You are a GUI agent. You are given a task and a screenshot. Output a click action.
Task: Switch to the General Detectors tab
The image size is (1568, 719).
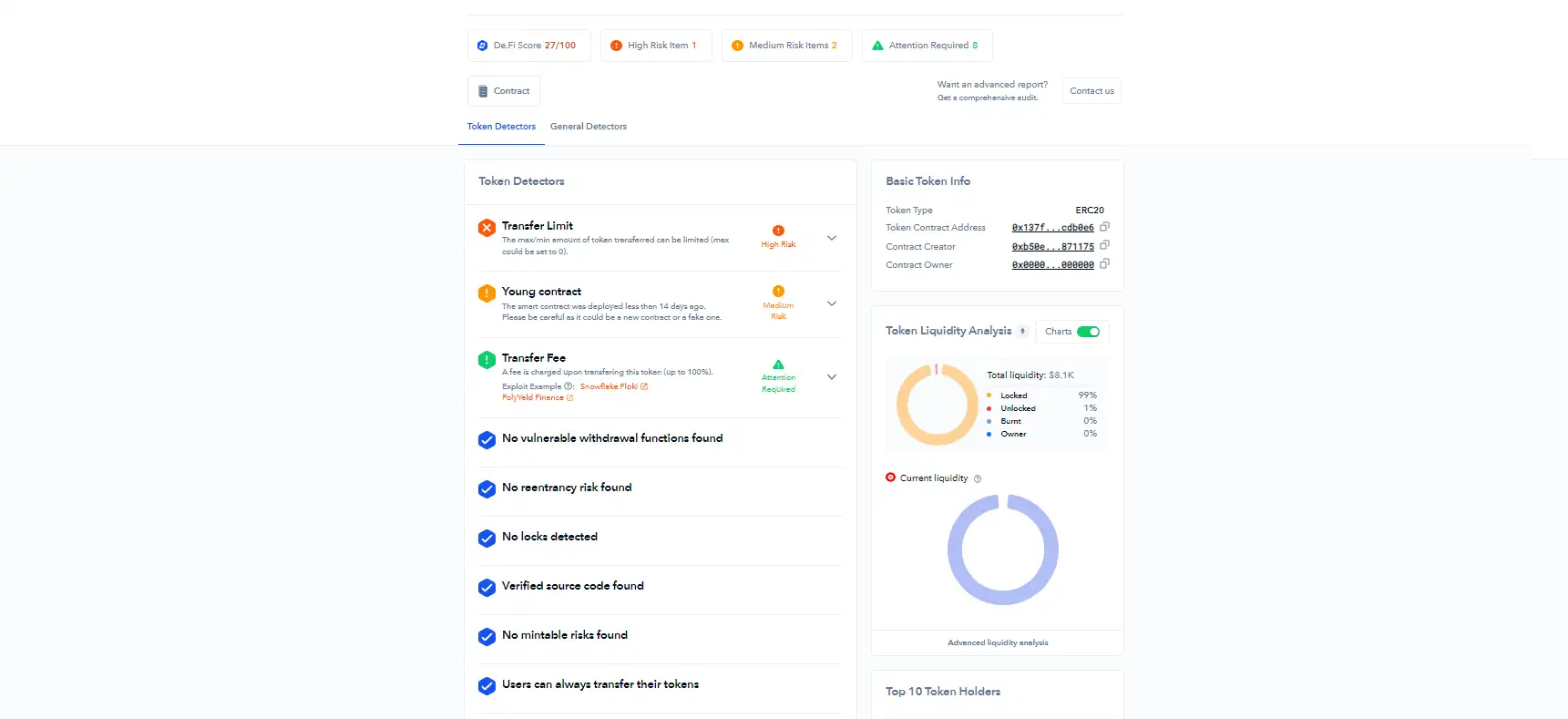[x=589, y=127]
